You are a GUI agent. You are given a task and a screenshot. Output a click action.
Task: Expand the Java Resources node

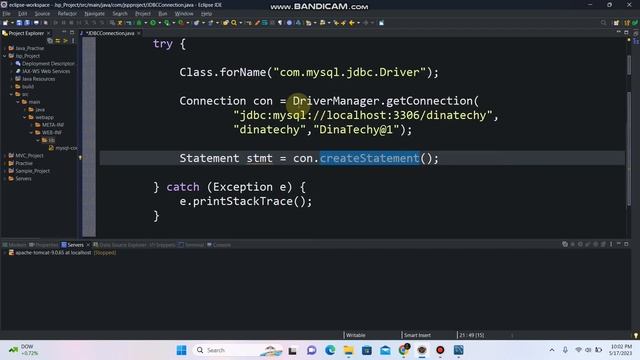point(11,79)
